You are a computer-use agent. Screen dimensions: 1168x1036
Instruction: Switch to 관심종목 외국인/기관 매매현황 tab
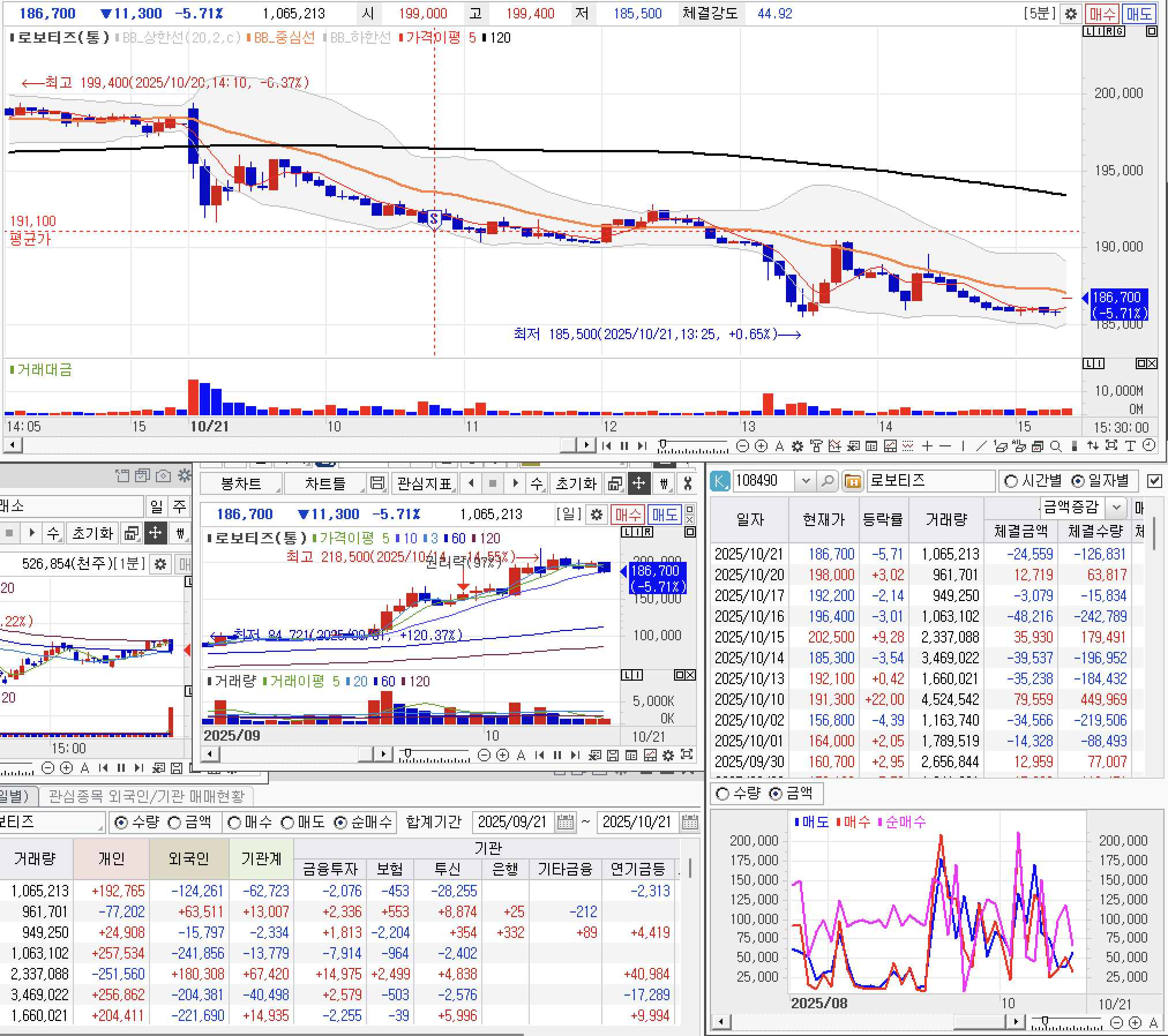click(x=147, y=797)
